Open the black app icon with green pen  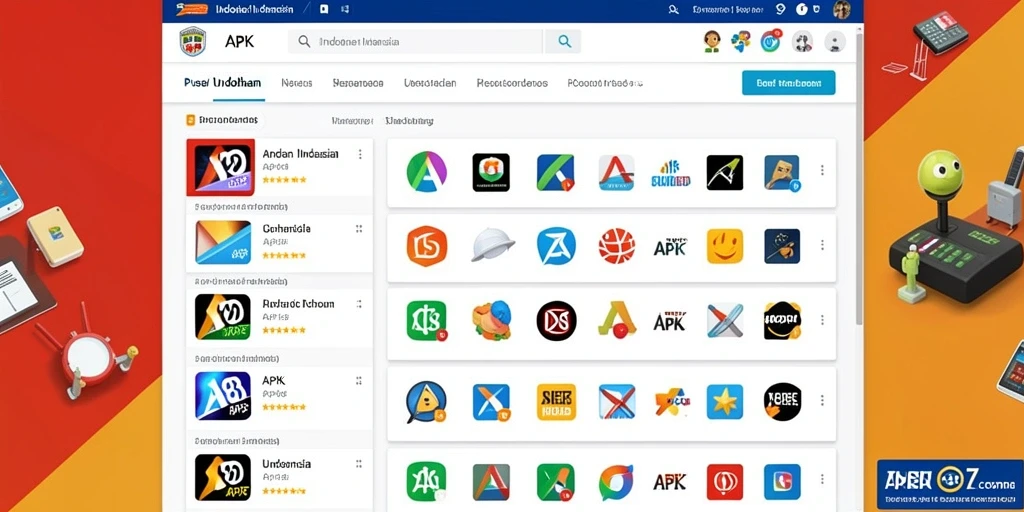pyautogui.click(x=724, y=172)
